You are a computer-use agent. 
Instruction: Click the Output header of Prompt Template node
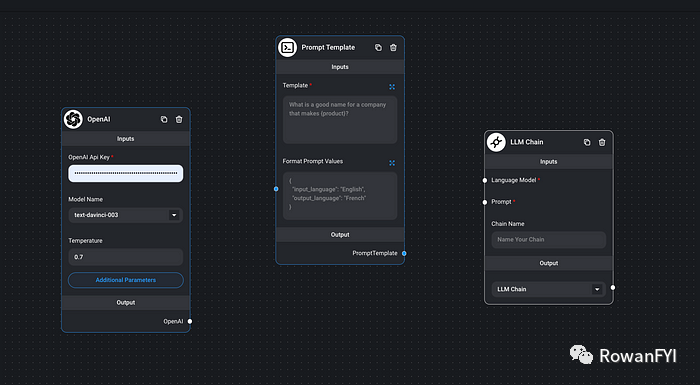340,234
